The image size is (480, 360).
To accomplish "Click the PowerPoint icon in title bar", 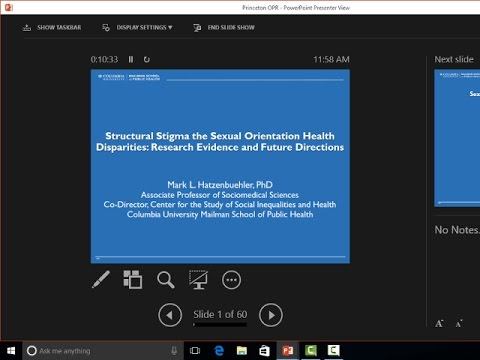I will pyautogui.click(x=8, y=7).
